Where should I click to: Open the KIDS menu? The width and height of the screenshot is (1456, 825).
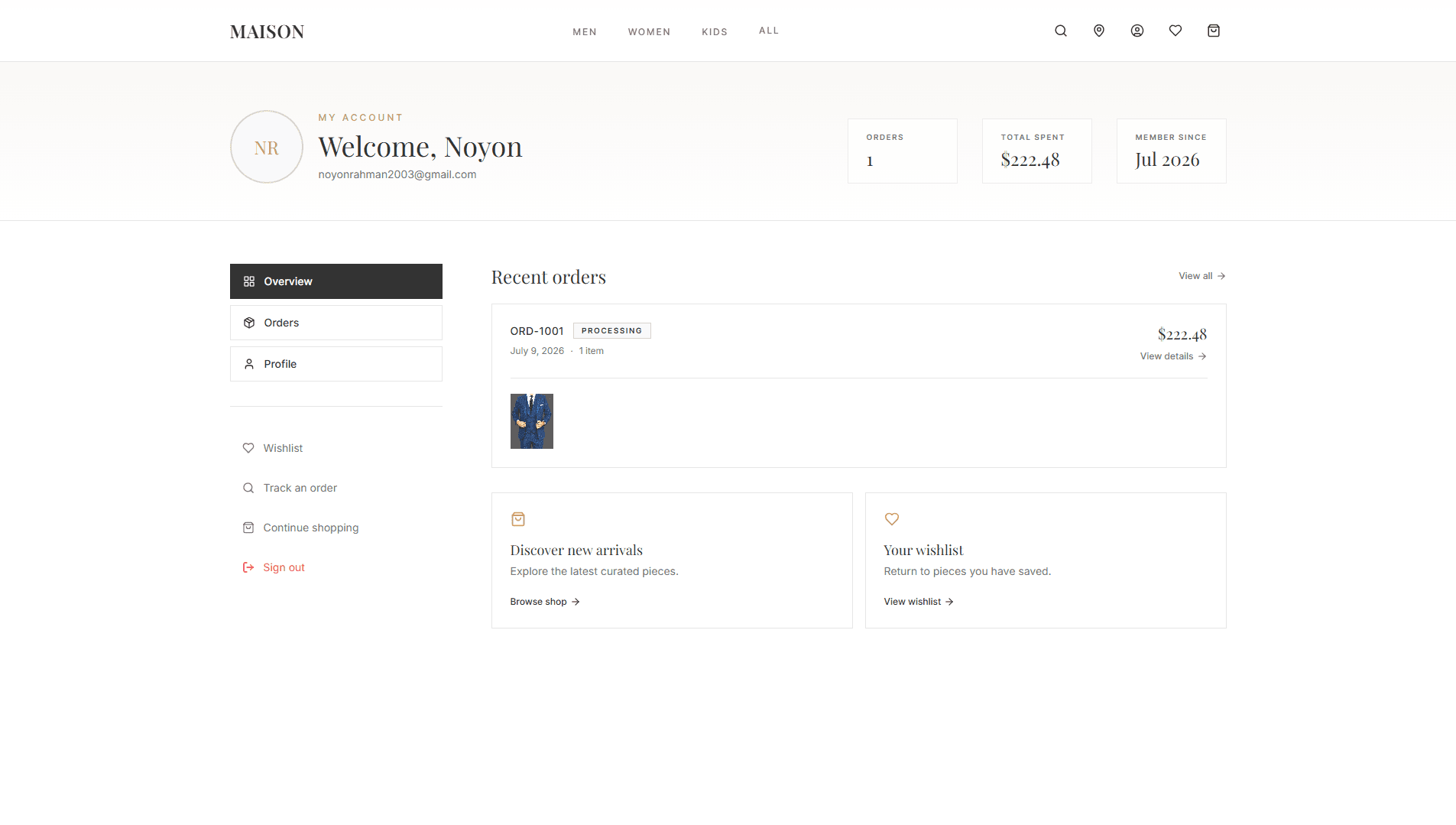(x=715, y=32)
